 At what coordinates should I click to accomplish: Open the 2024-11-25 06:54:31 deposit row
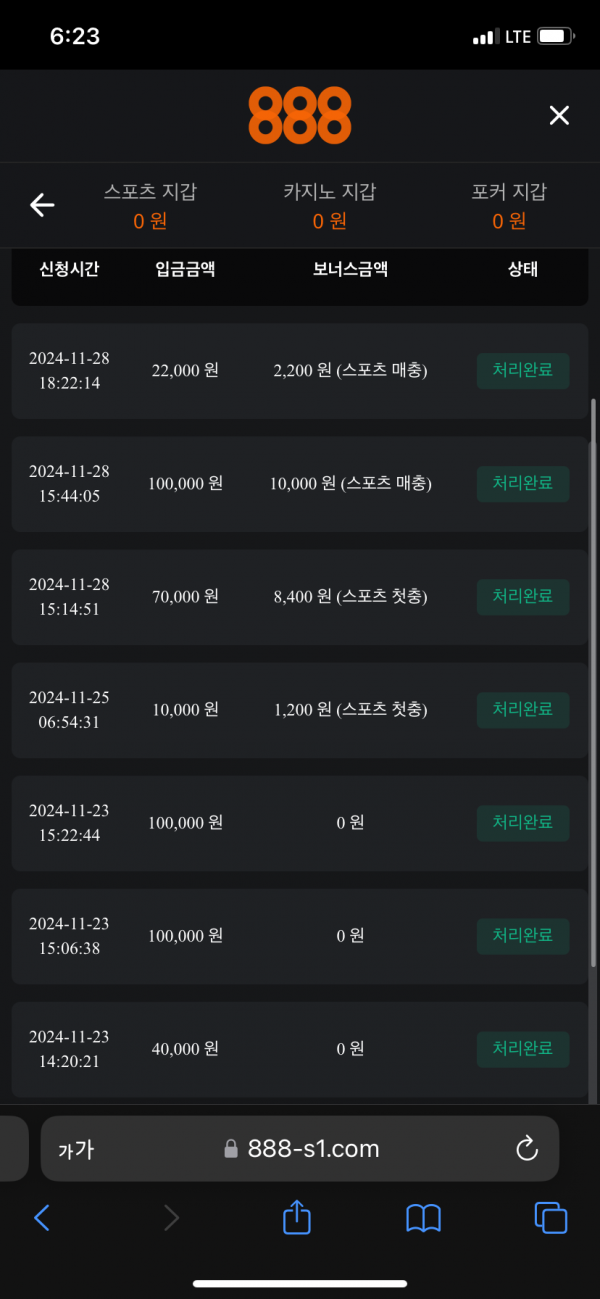[x=300, y=710]
